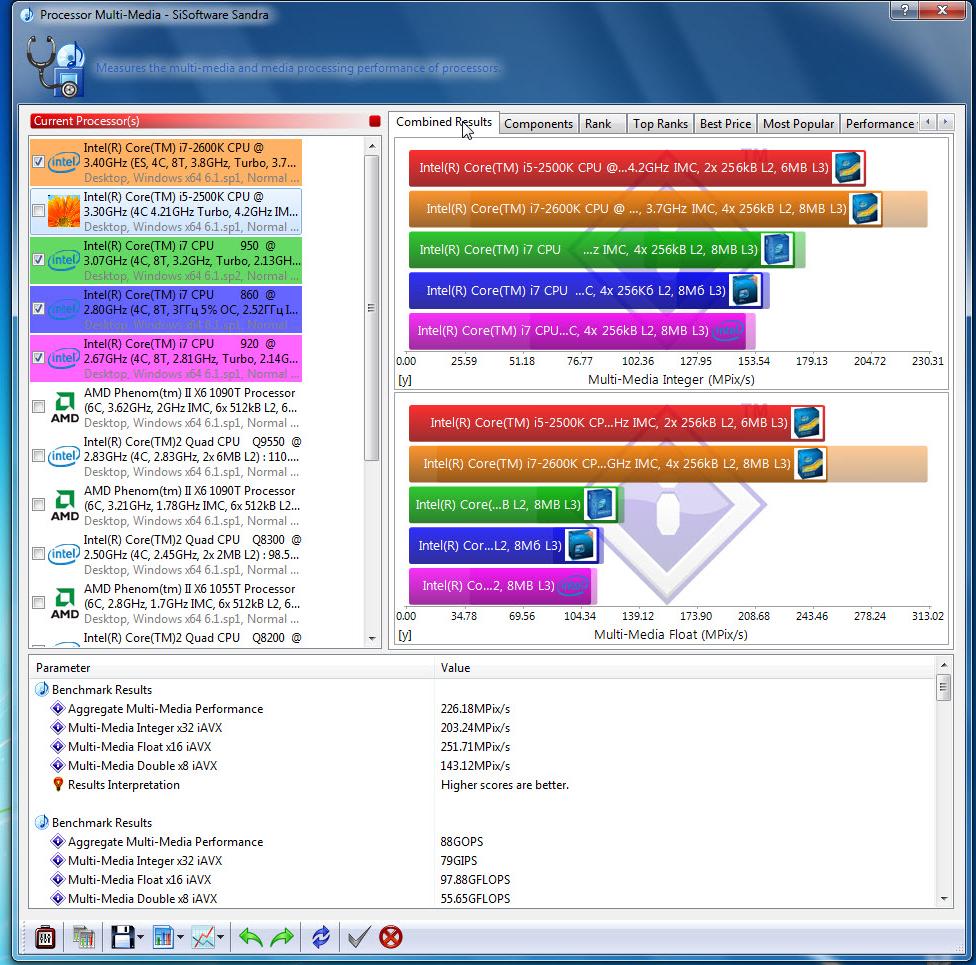Image resolution: width=976 pixels, height=965 pixels.
Task: Open the line graph icon dropdown arrow
Action: point(220,937)
